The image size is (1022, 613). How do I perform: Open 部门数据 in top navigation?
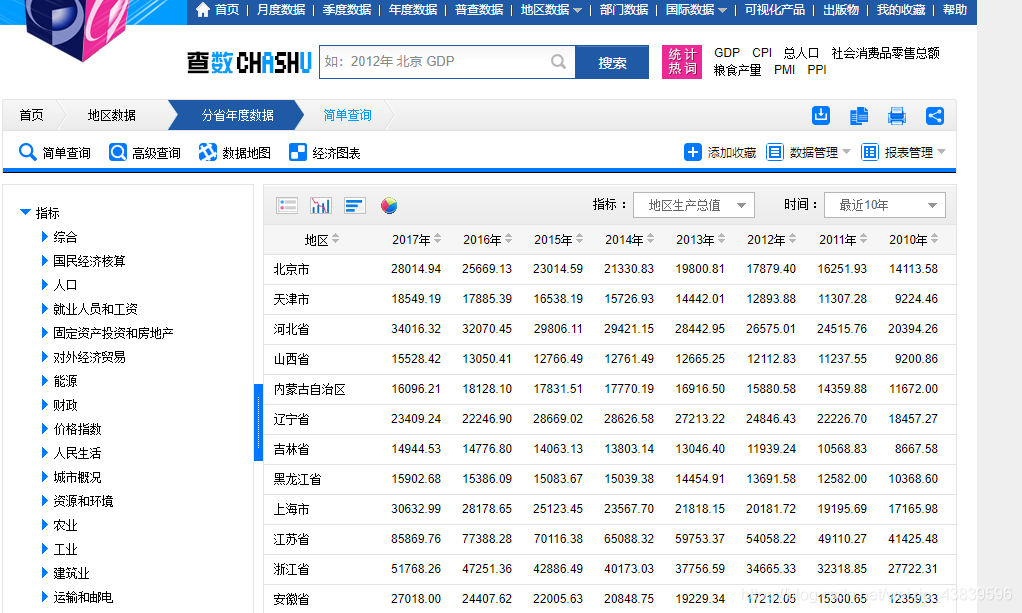tap(624, 10)
